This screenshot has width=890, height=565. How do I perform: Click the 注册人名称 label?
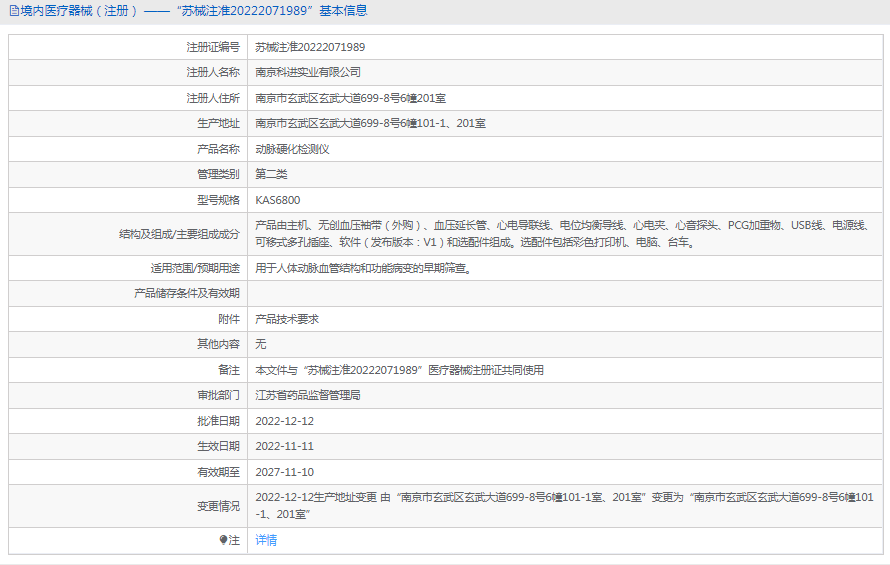213,72
